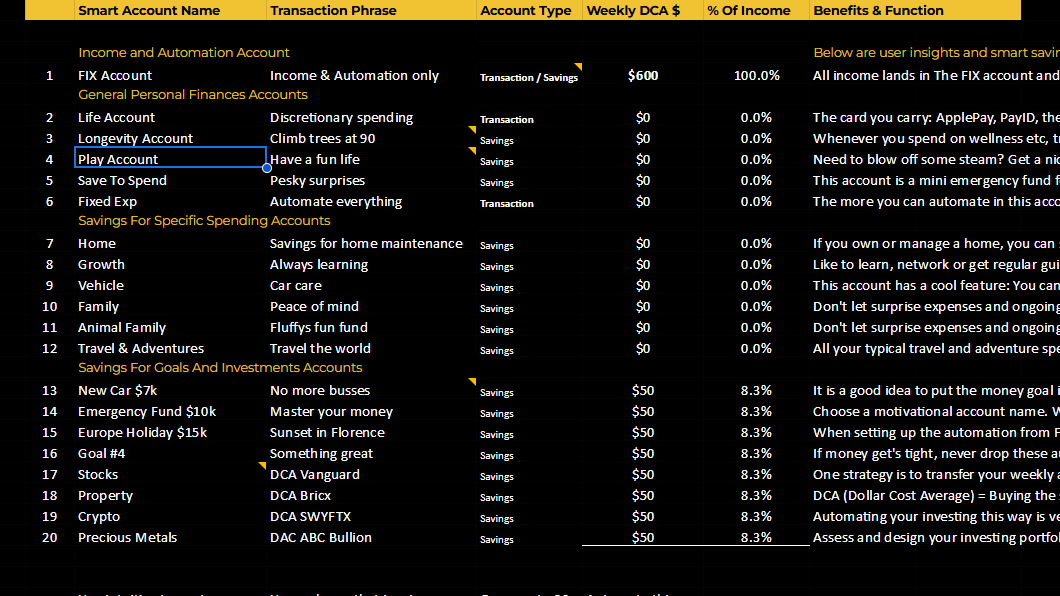Screen dimensions: 1060x596
Task: Click the 'Always learning' cell
Action: [371, 264]
